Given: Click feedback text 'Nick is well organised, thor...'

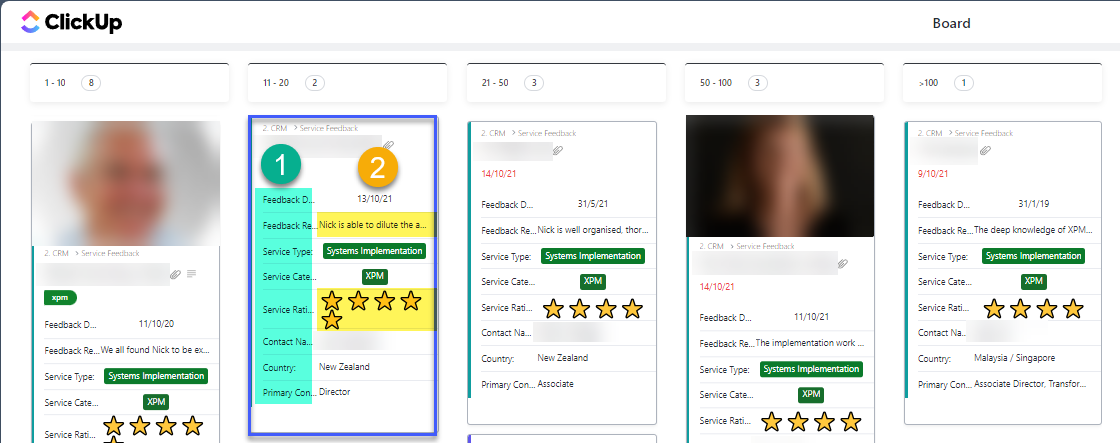Looking at the screenshot, I should pyautogui.click(x=593, y=230).
